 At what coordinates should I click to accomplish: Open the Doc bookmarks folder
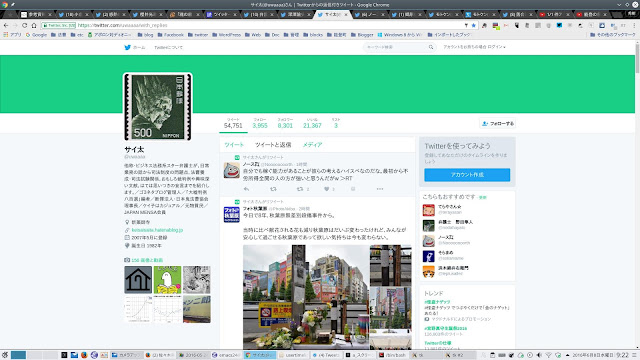(x=272, y=35)
